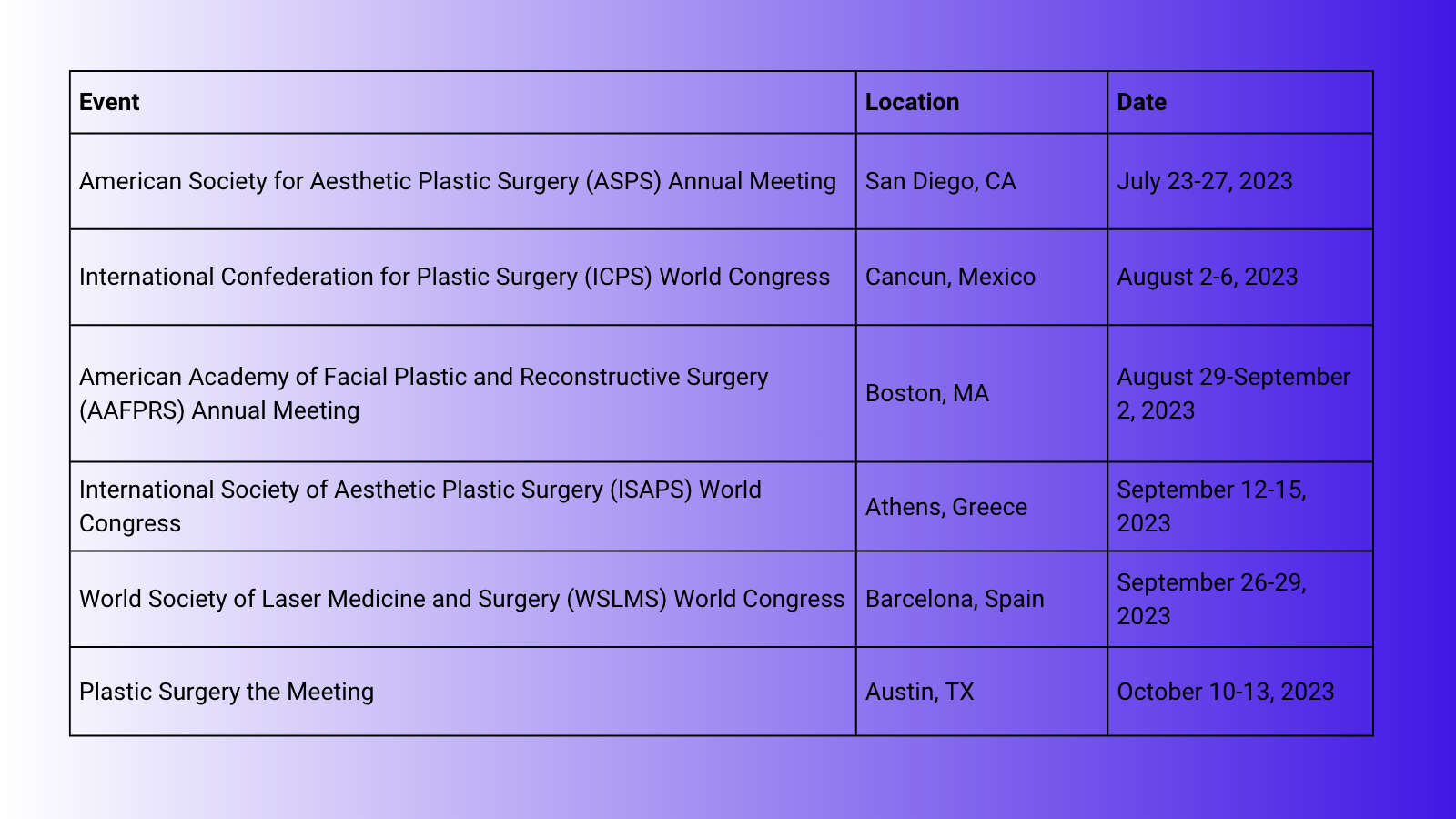1456x819 pixels.
Task: Click the Athens, Greece location cell
Action: (x=982, y=506)
